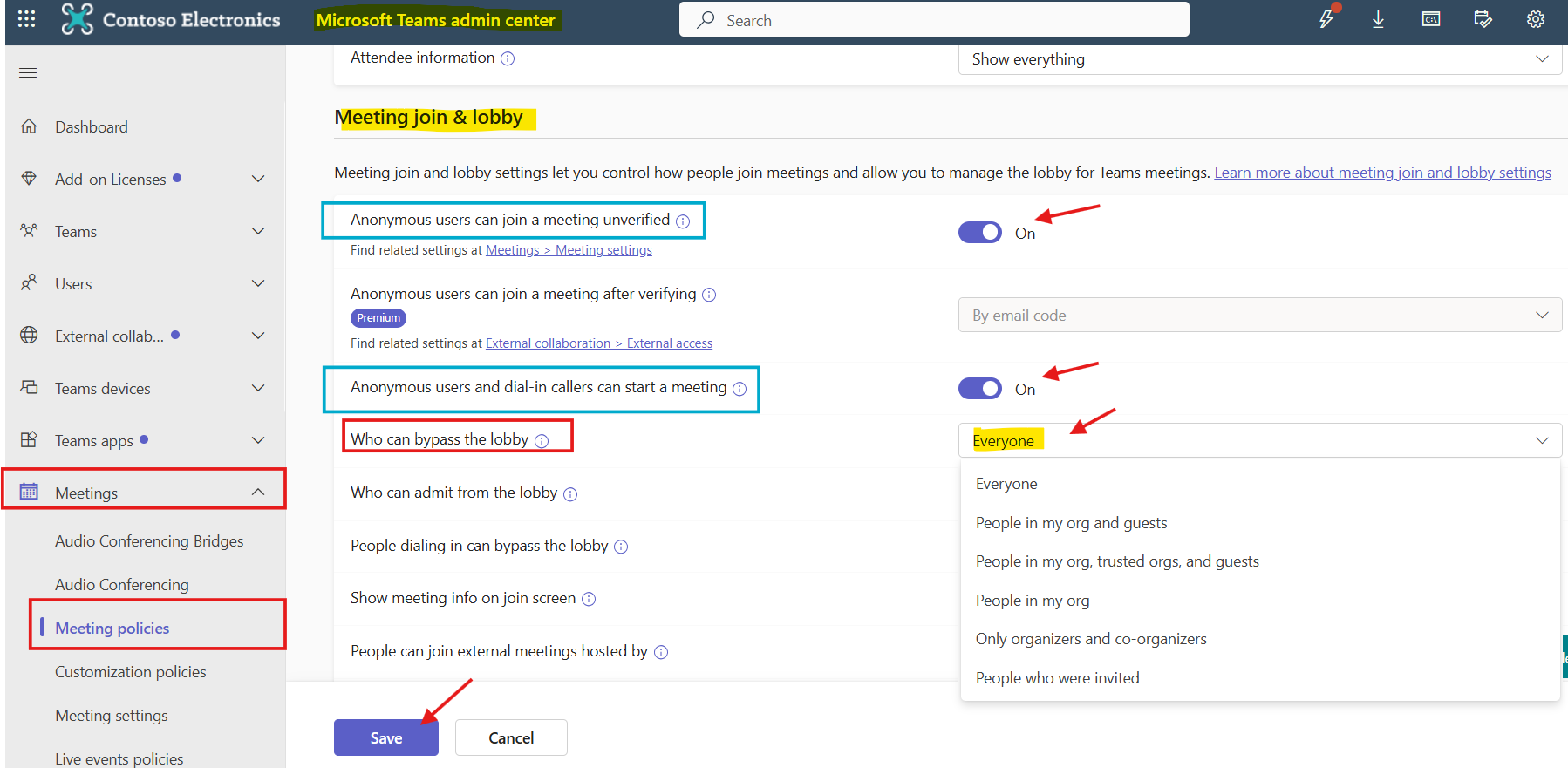Open the Attendee information dropdown
The height and width of the screenshot is (768, 1568).
(x=1260, y=59)
